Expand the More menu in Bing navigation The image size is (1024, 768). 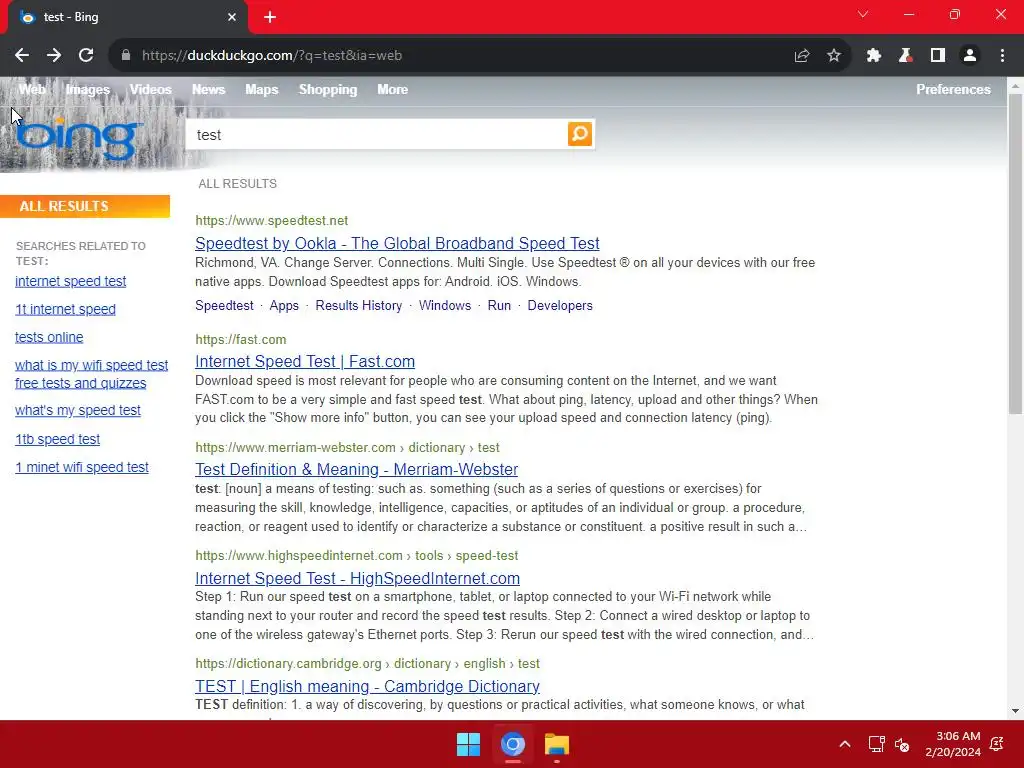[392, 89]
